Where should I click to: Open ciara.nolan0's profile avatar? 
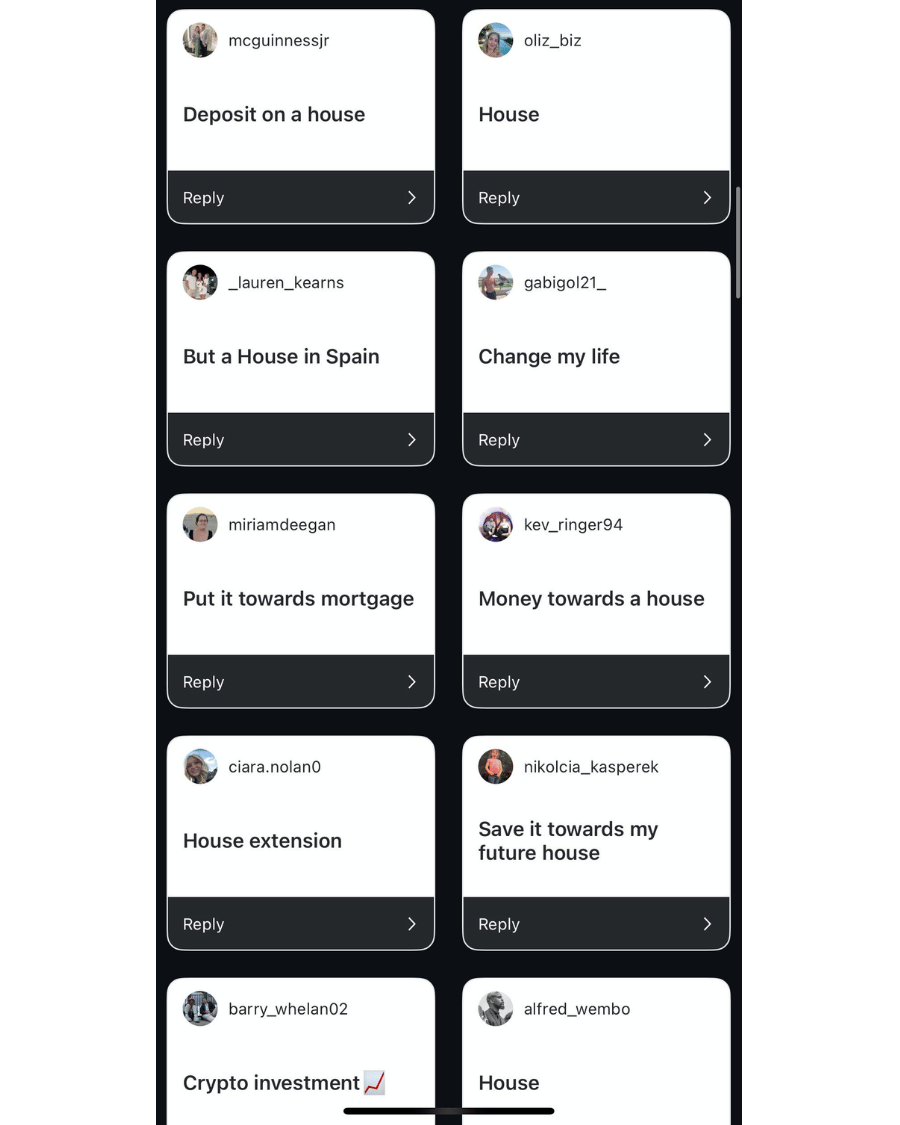pos(200,767)
